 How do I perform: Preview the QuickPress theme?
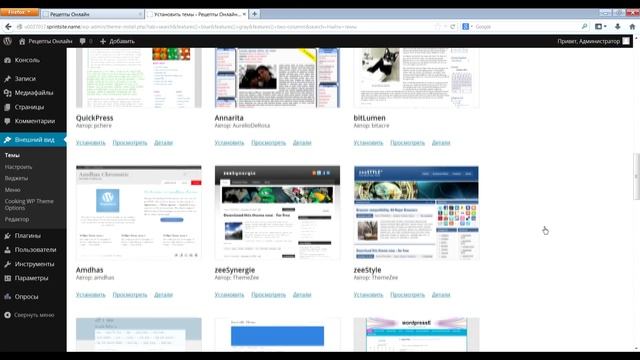(130, 142)
